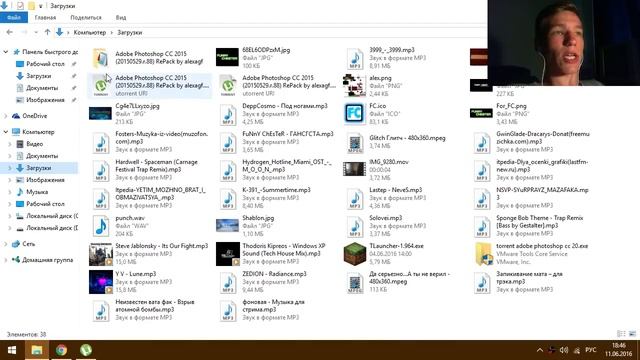This screenshot has height=360, width=640.
Task: Select Документы under quick access
Action: (42, 88)
